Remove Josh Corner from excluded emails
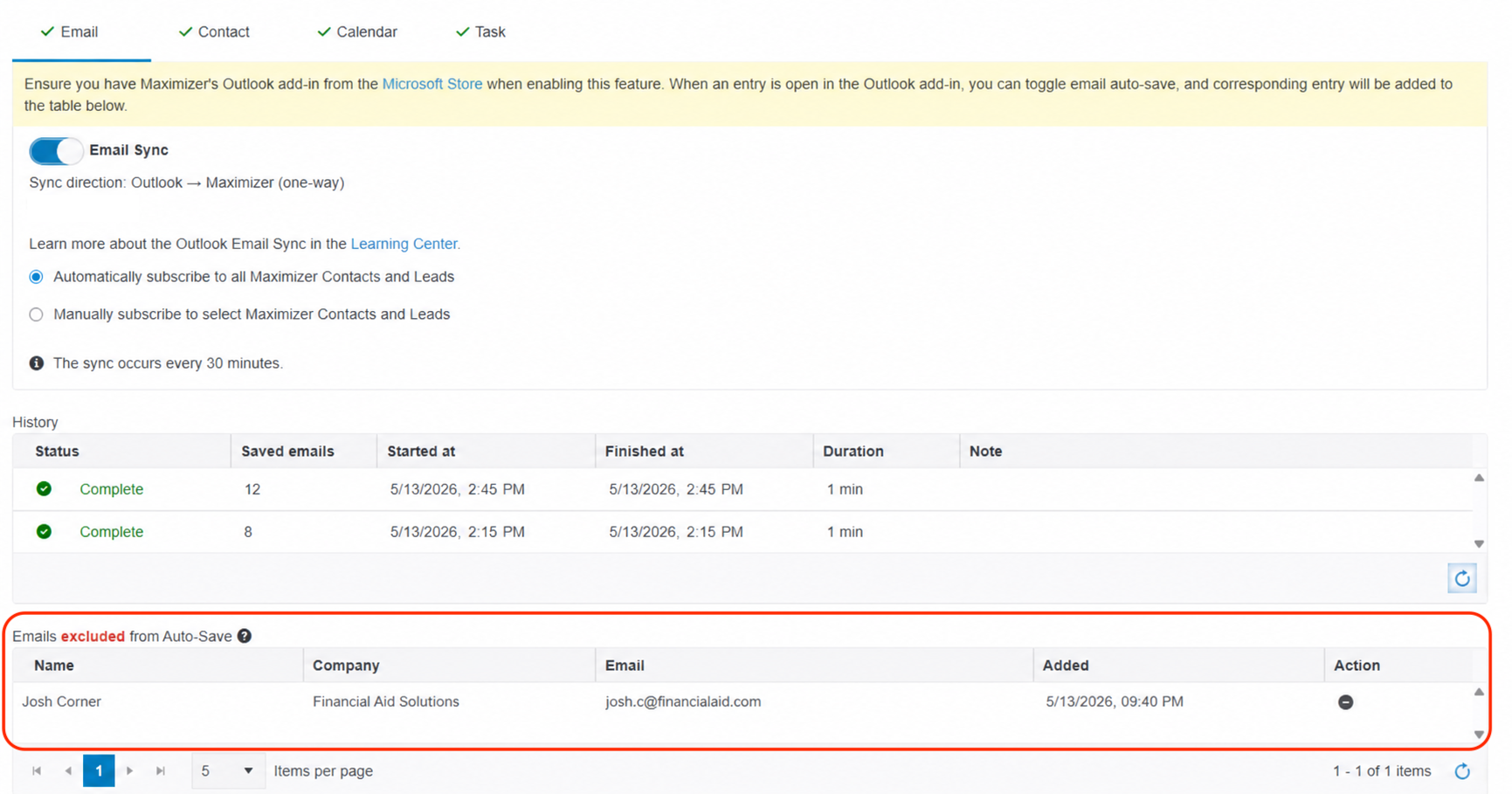1512x794 pixels. (1345, 702)
